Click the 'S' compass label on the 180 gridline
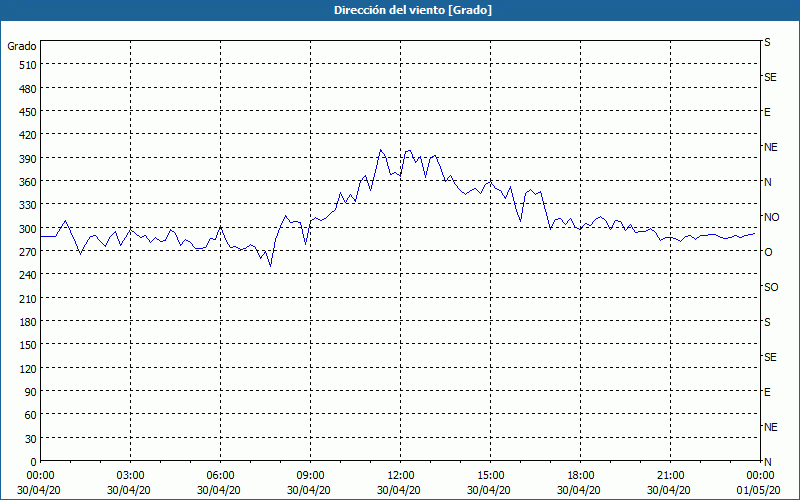The image size is (800, 500). (767, 322)
